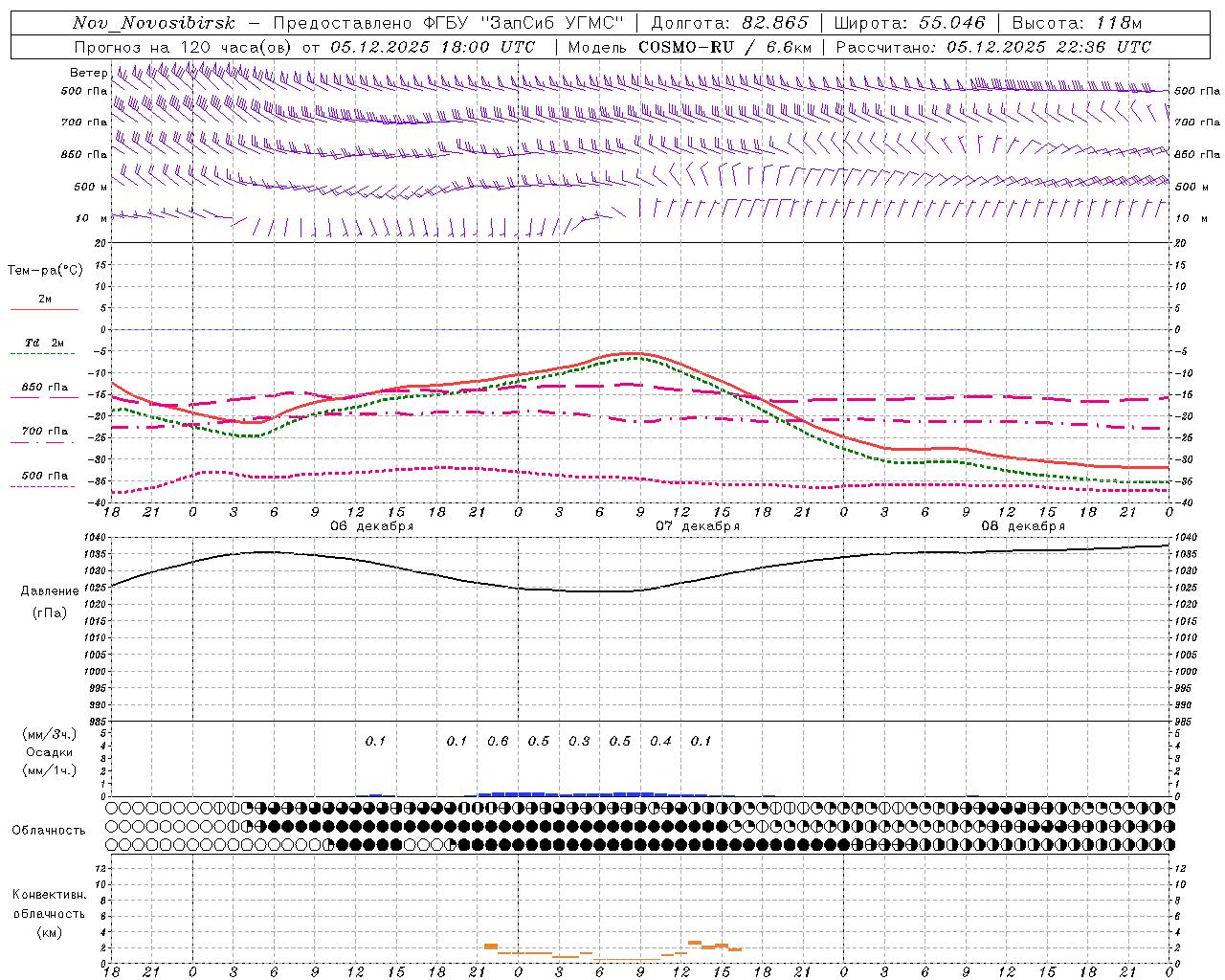Click the 07 декабря date label
Viewport: 1225px width, 980px height.
tap(698, 526)
